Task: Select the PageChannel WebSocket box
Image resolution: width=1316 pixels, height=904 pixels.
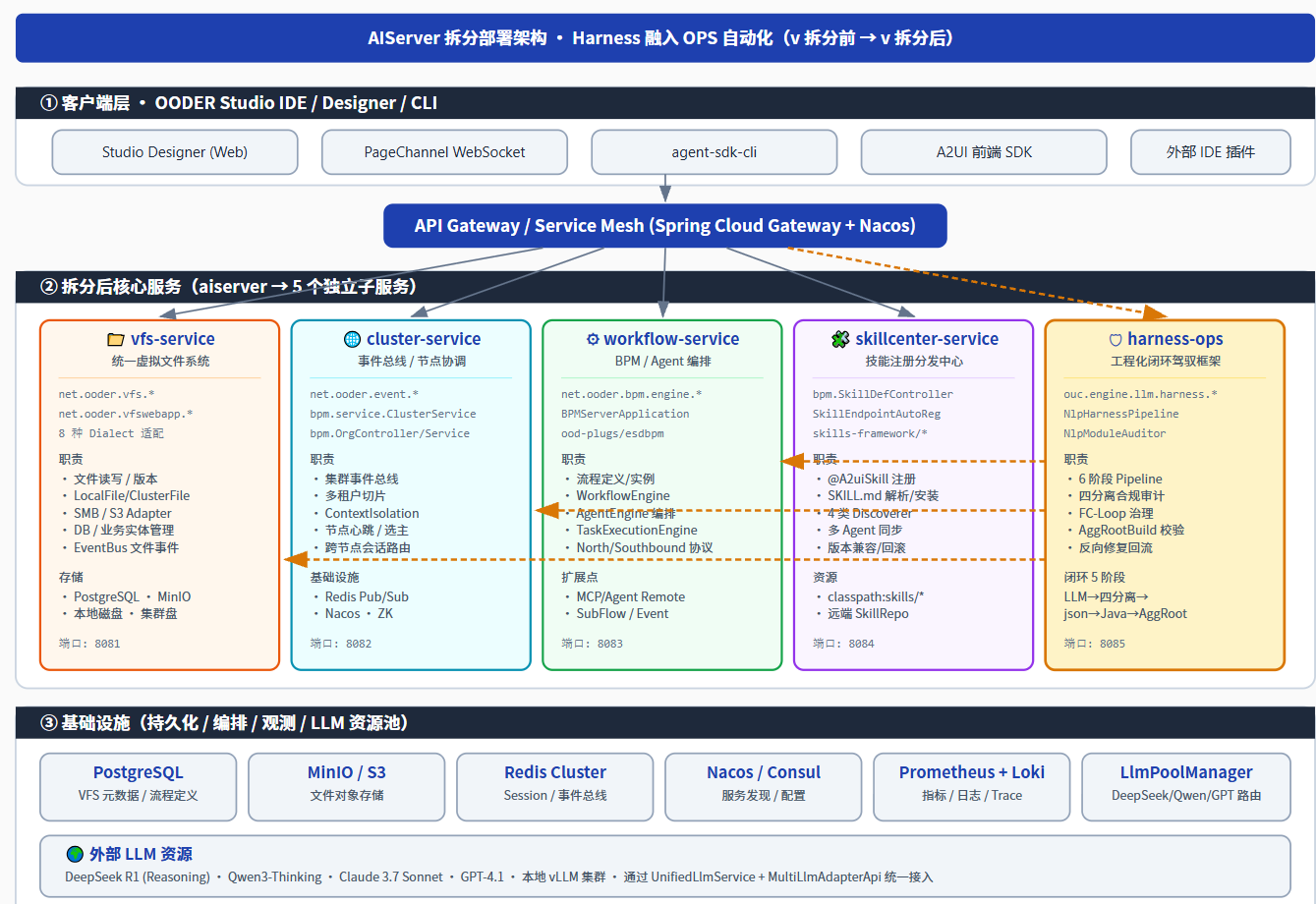Action: click(444, 152)
